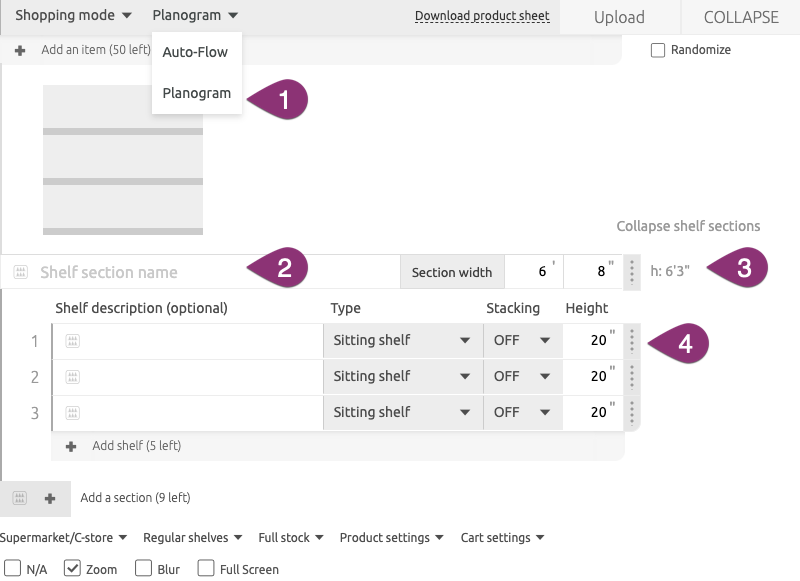Click Collapse shelf sections
Image resolution: width=800 pixels, height=581 pixels.
coord(688,226)
